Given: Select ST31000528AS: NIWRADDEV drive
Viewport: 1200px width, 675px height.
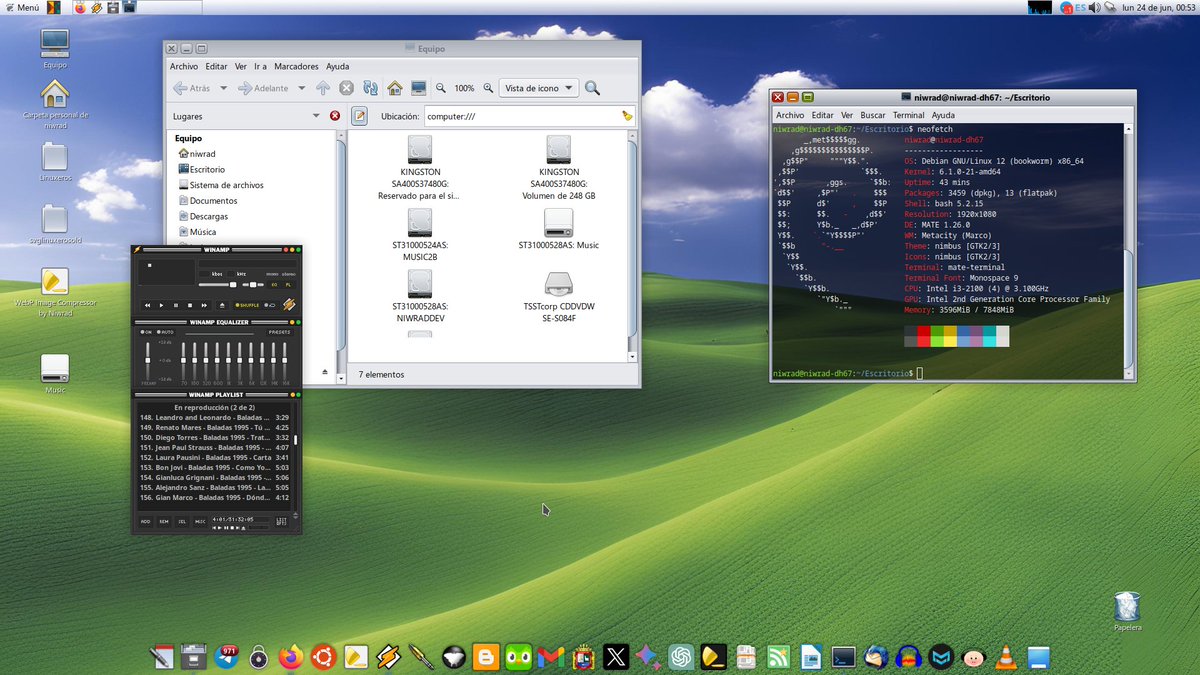Looking at the screenshot, I should click(420, 298).
